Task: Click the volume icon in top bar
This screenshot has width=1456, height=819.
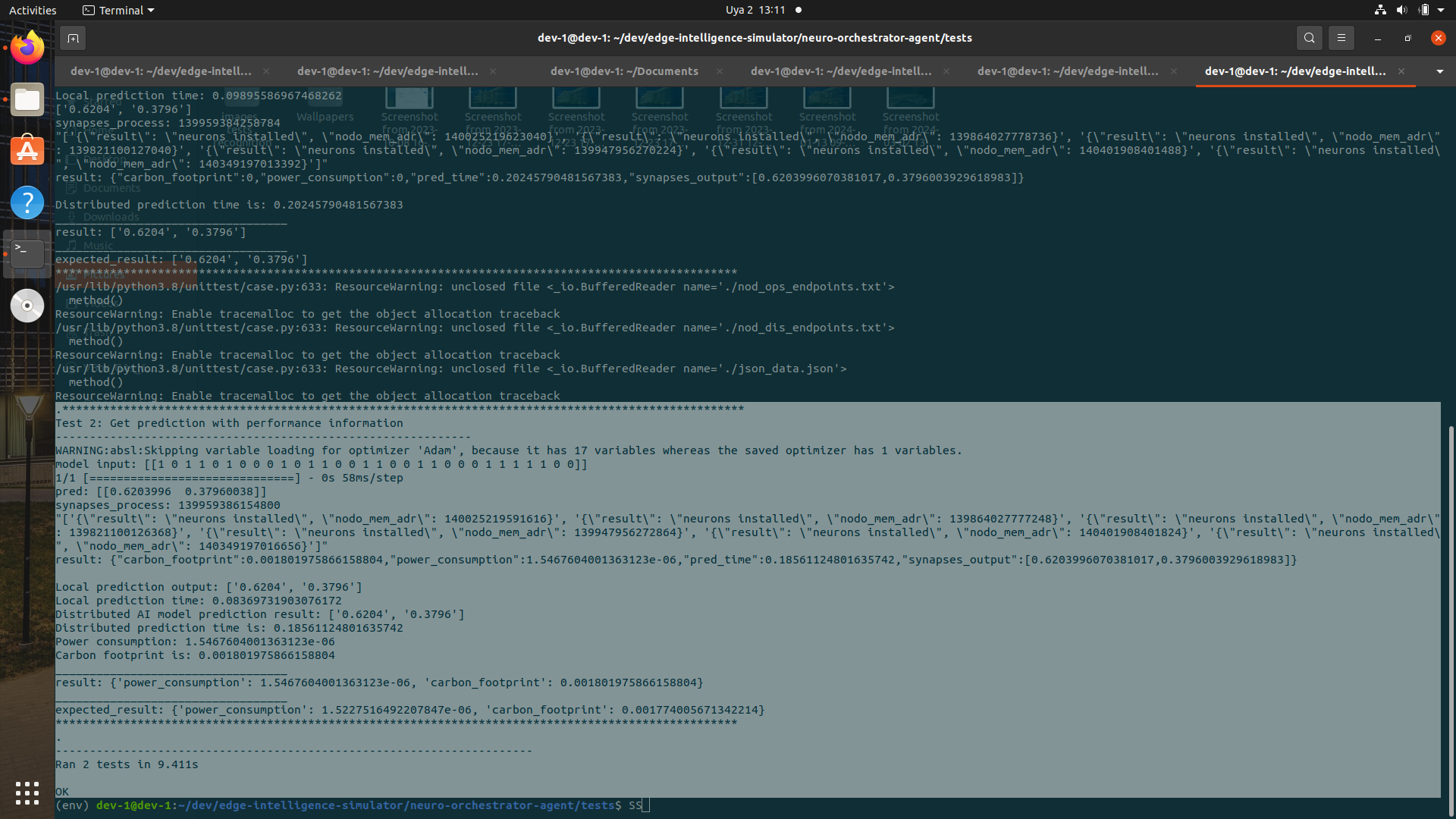Action: tap(1401, 10)
